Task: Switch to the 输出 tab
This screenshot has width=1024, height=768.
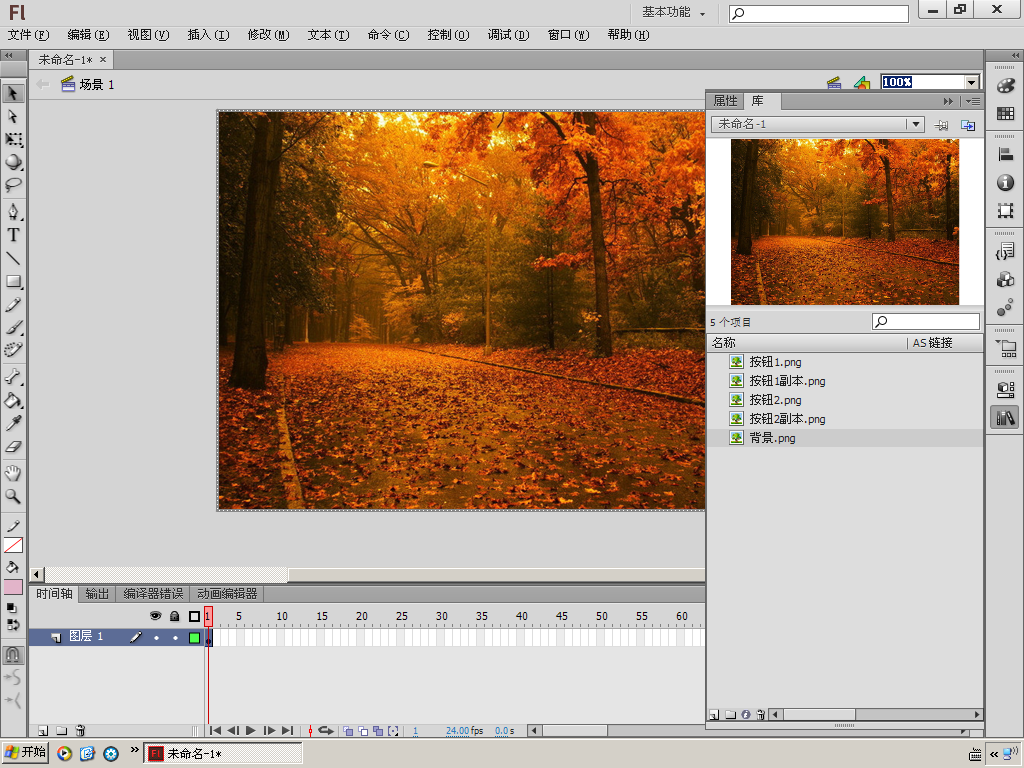Action: pos(97,594)
